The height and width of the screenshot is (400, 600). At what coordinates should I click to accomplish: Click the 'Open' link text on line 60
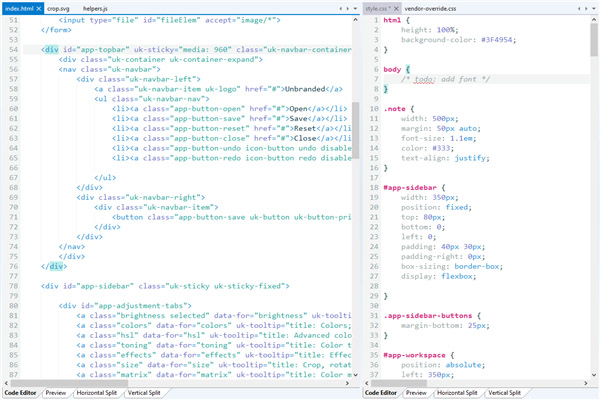(298, 109)
